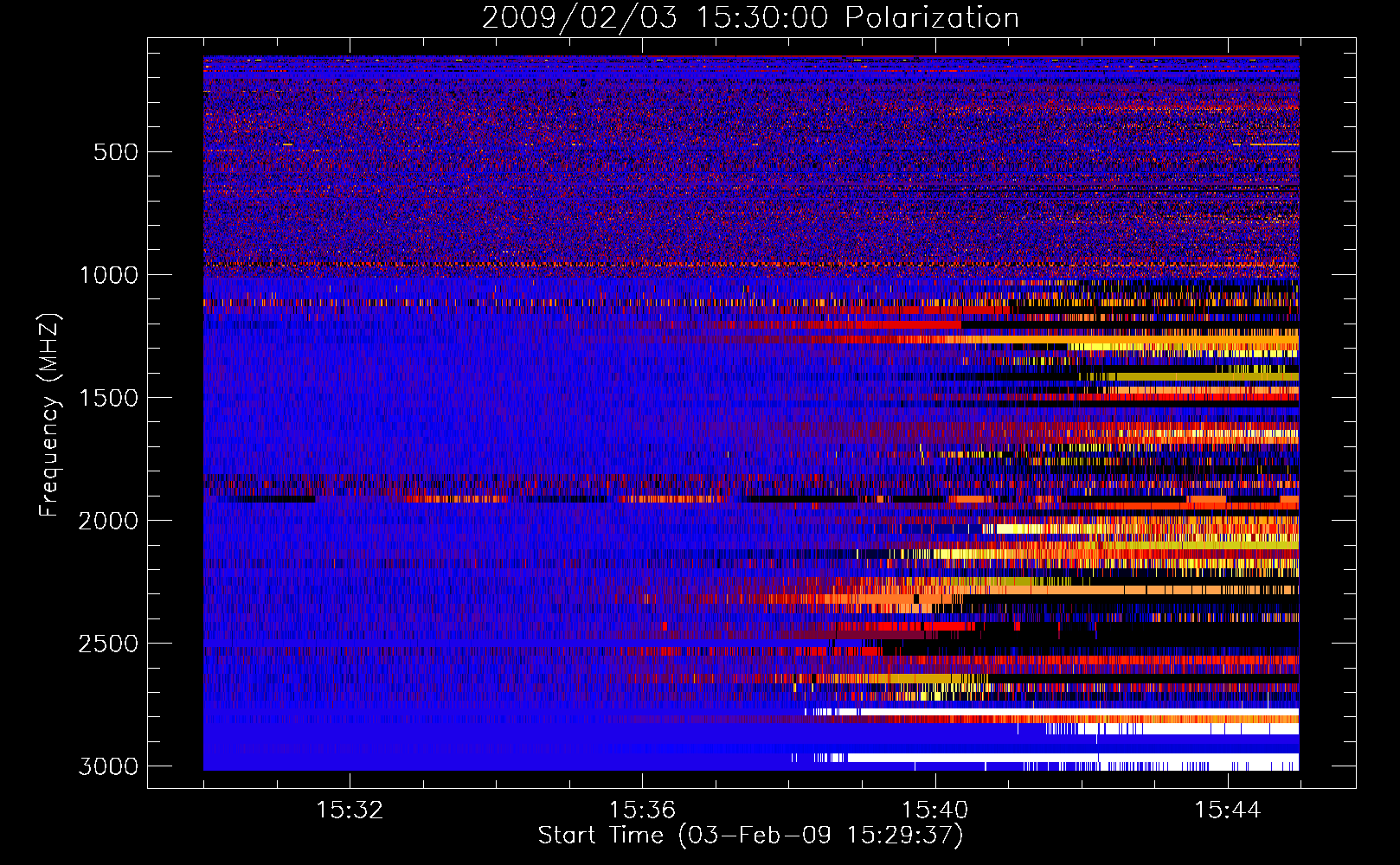The width and height of the screenshot is (1400, 865).
Task: Click the 1000 frequency tick label
Action: coord(108,275)
